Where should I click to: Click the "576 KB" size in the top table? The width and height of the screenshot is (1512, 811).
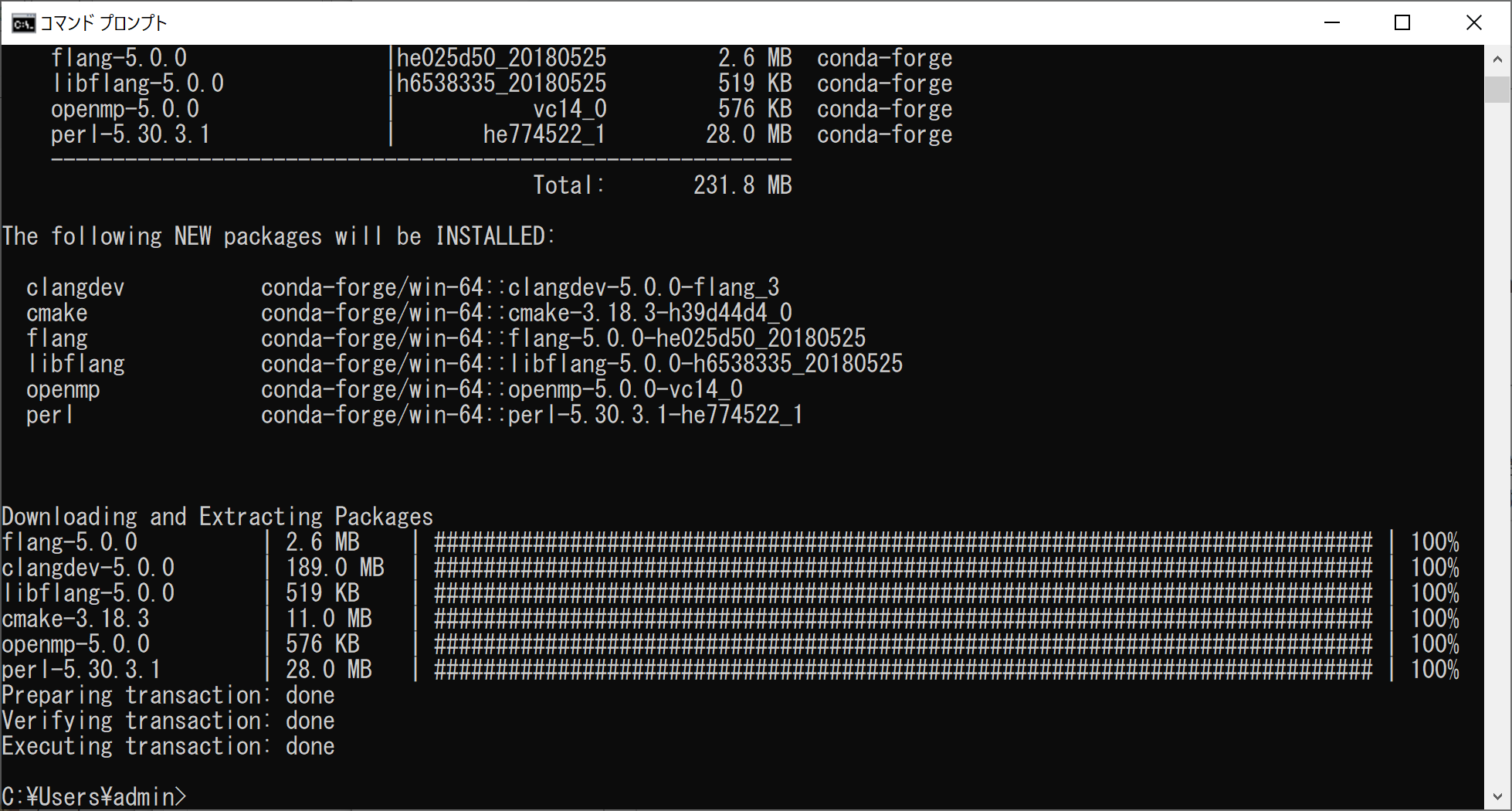[x=755, y=109]
